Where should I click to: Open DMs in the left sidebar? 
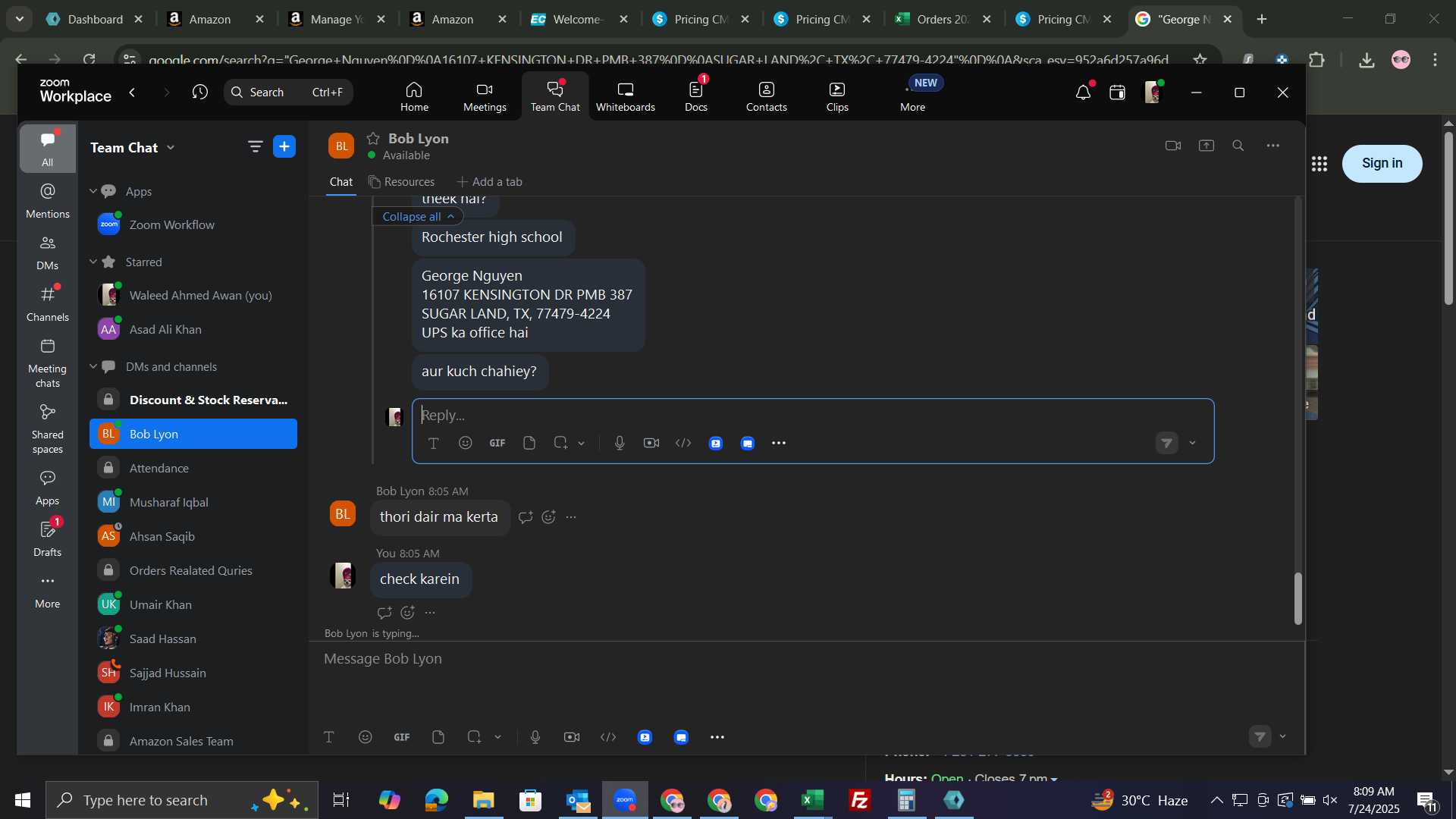(48, 253)
